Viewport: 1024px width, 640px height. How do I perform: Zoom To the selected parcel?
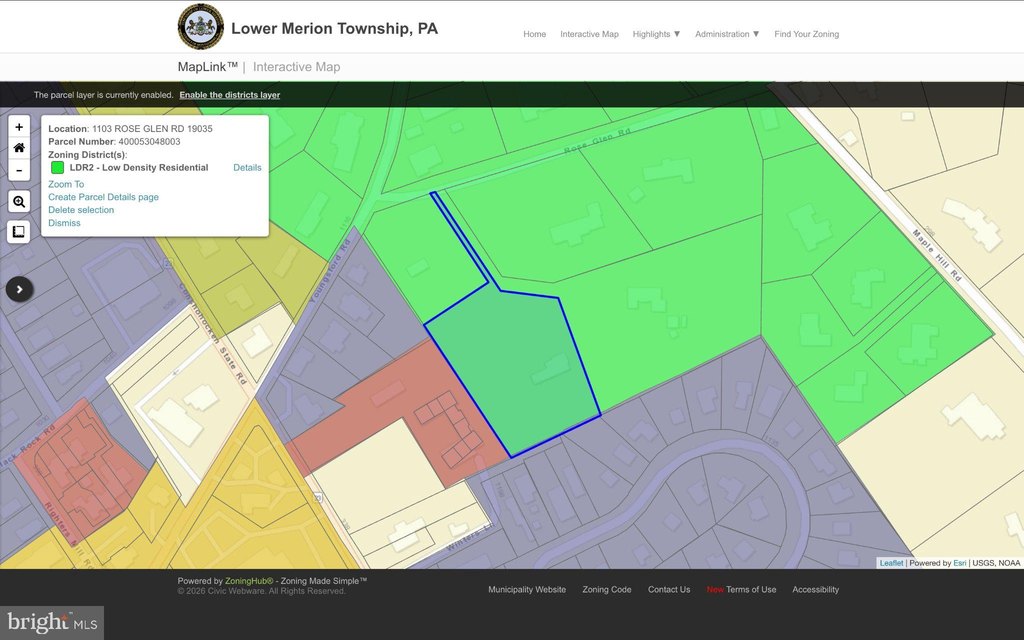point(66,184)
